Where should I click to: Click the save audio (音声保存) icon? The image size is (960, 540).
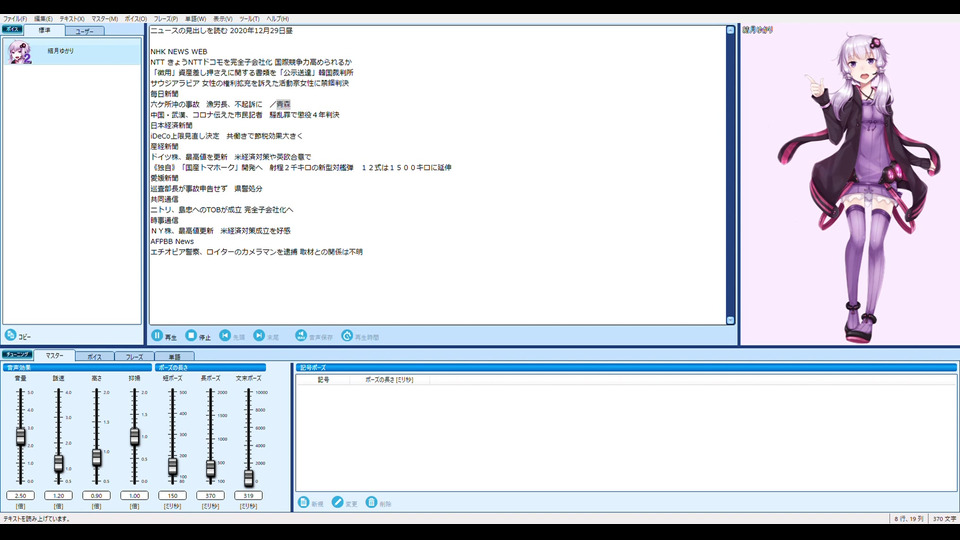[301, 336]
